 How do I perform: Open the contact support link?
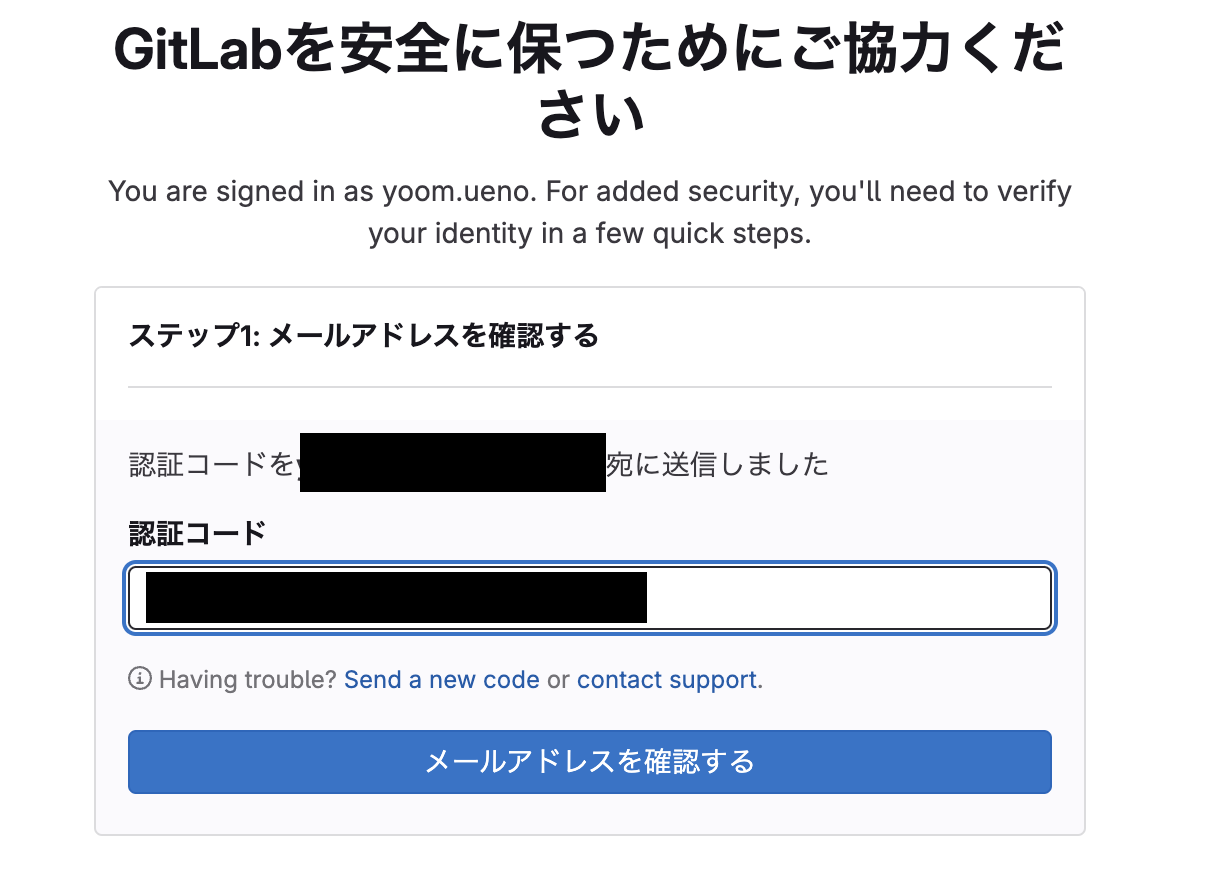point(666,680)
